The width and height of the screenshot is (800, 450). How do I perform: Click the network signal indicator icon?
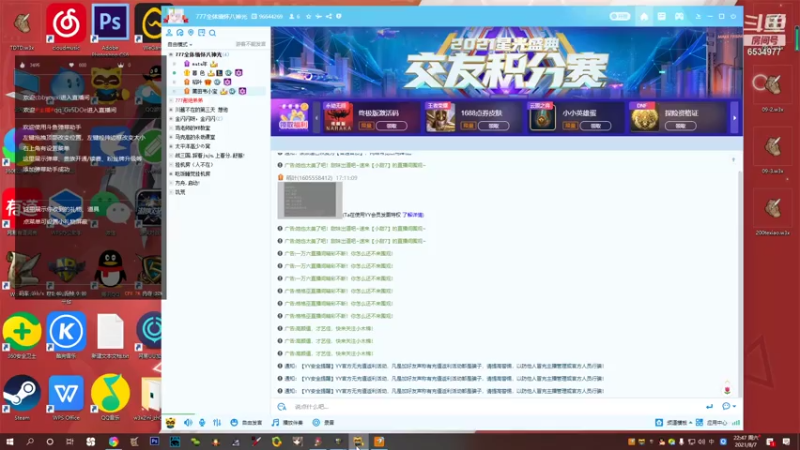736,422
